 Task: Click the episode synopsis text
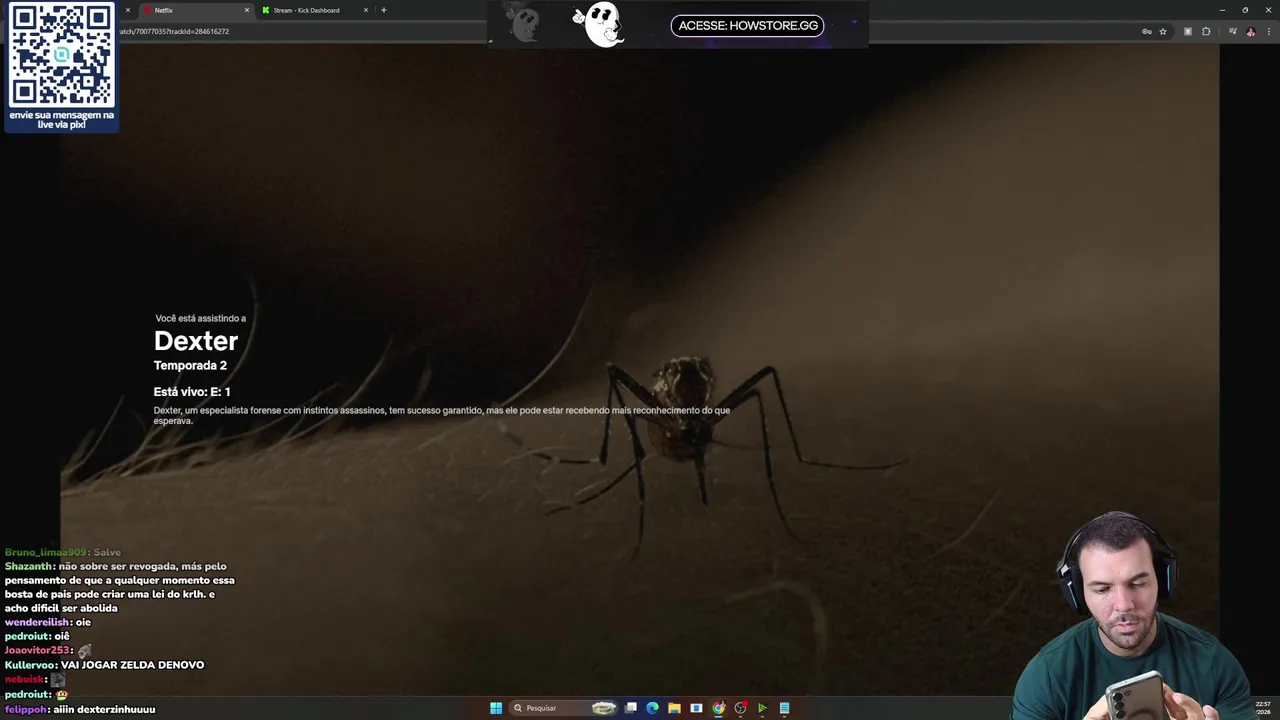coord(441,415)
